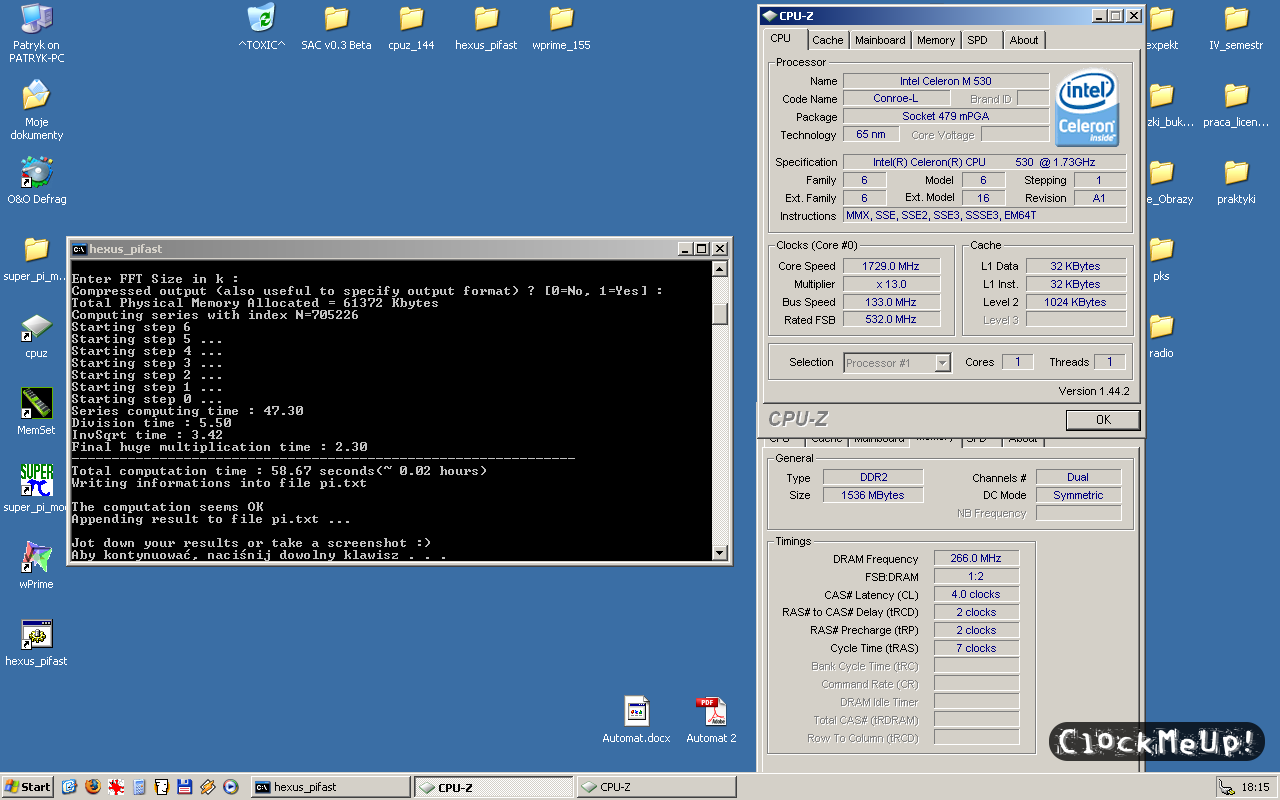Click the red splat quick launch icon
Screen dimensions: 1280x800
(x=116, y=787)
